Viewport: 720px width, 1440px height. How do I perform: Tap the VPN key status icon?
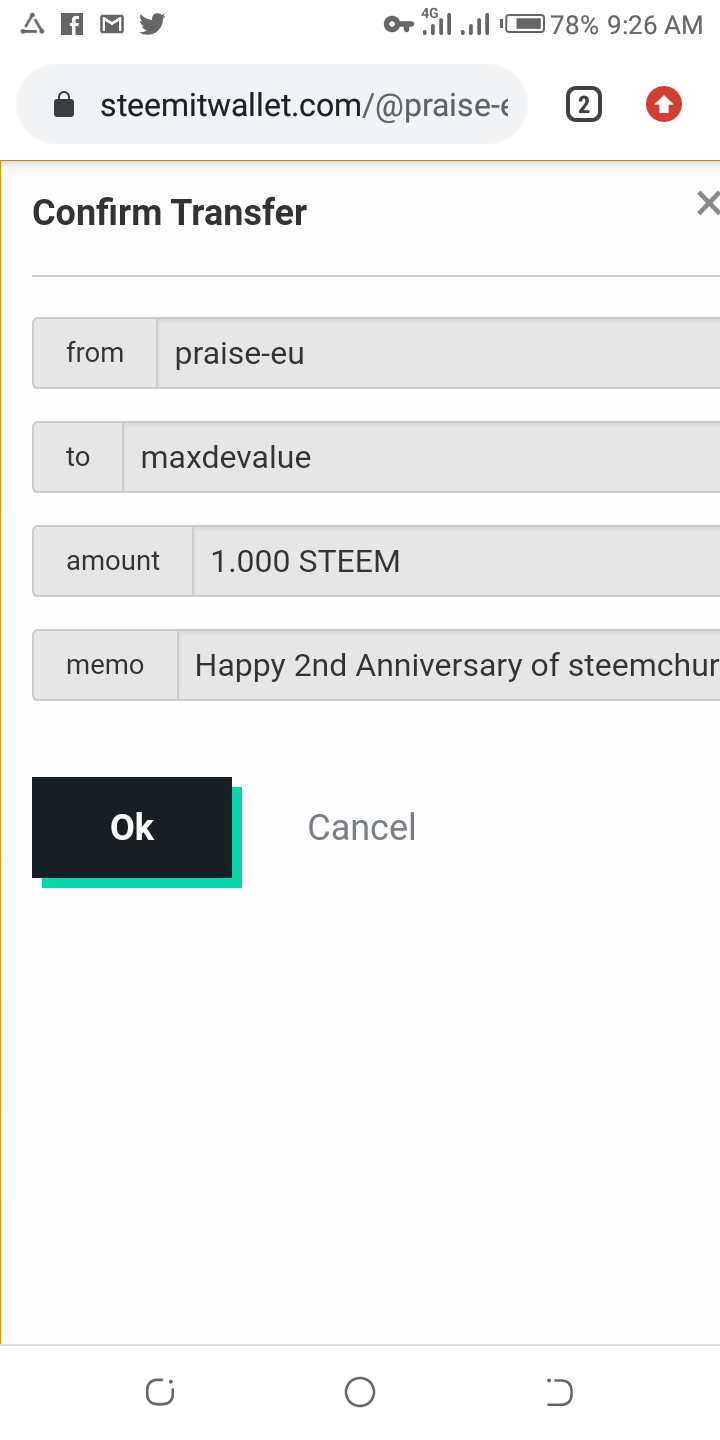[398, 24]
